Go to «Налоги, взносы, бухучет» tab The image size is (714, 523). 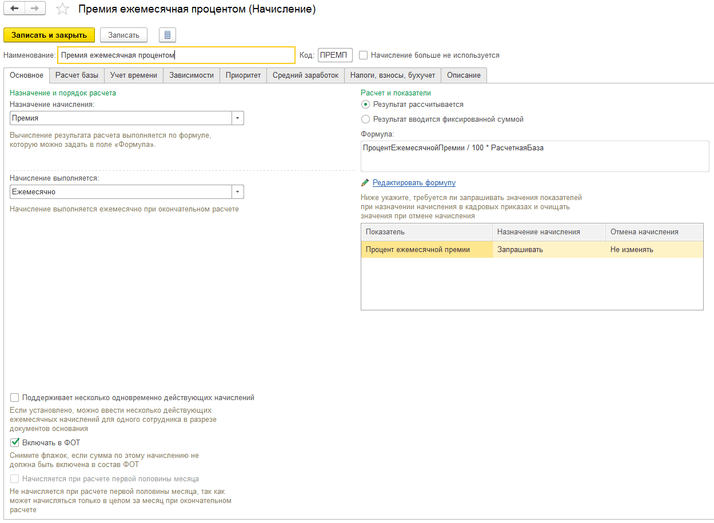392,75
